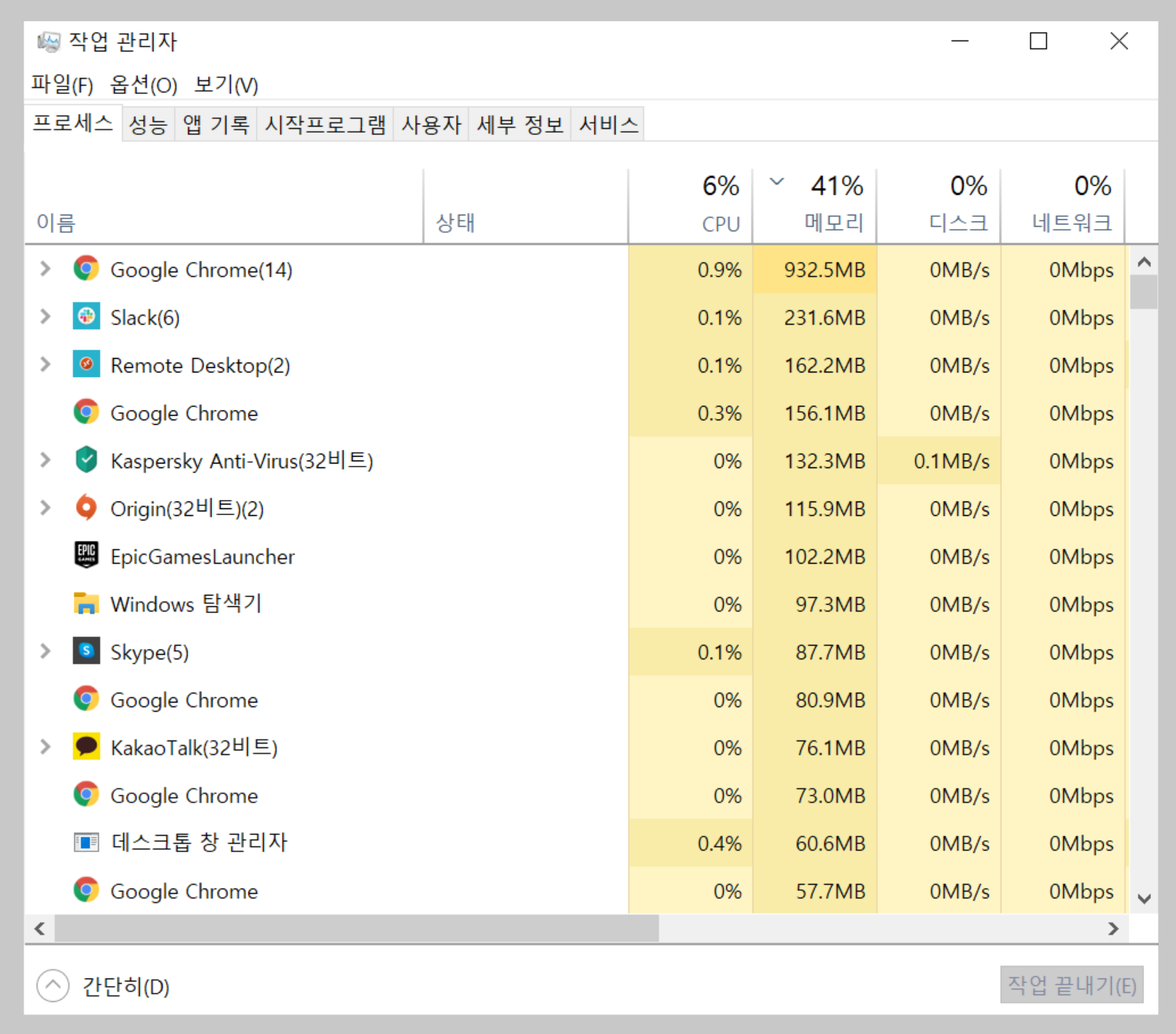Sort by the 디스크 column header
Image resolution: width=1176 pixels, height=1034 pixels.
[x=939, y=206]
